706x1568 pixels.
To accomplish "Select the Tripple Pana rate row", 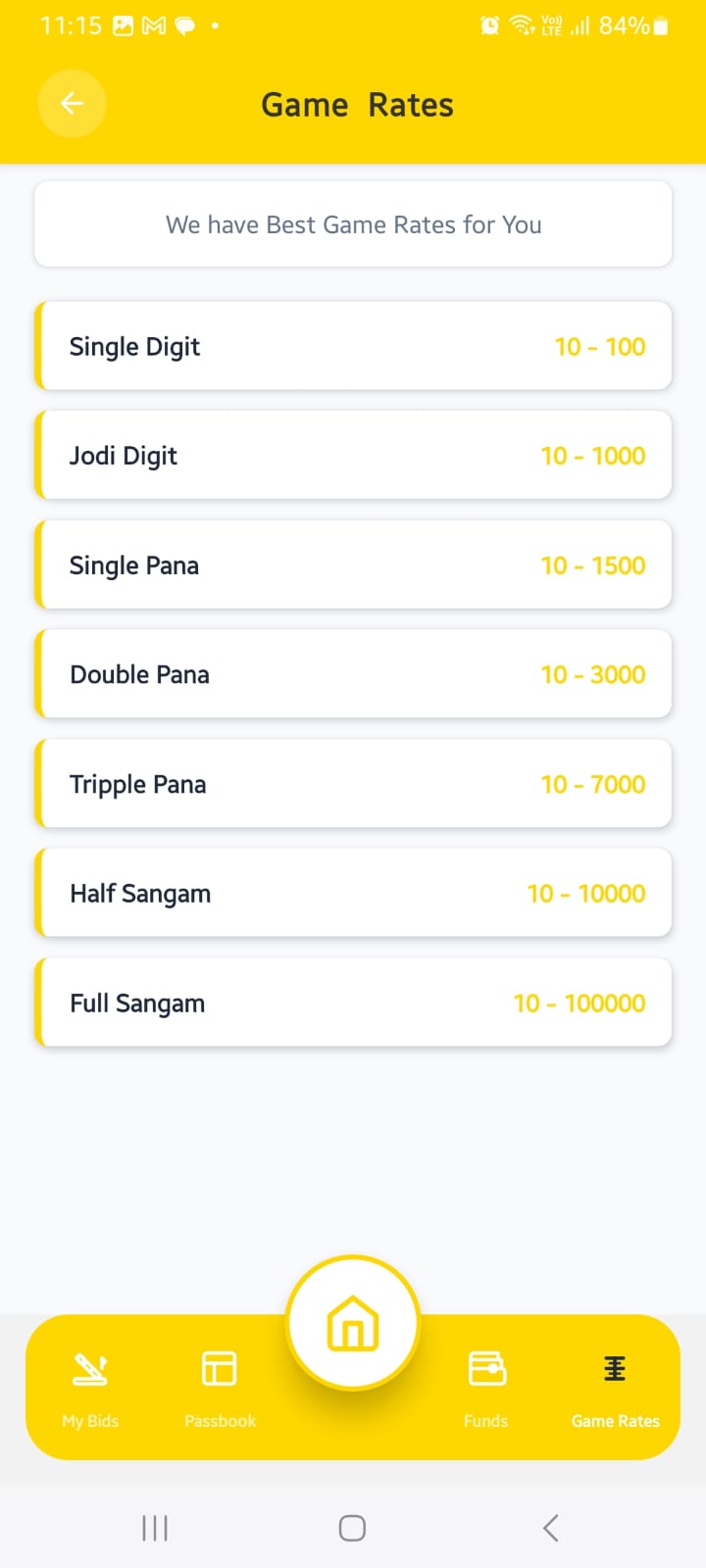I will [x=353, y=784].
